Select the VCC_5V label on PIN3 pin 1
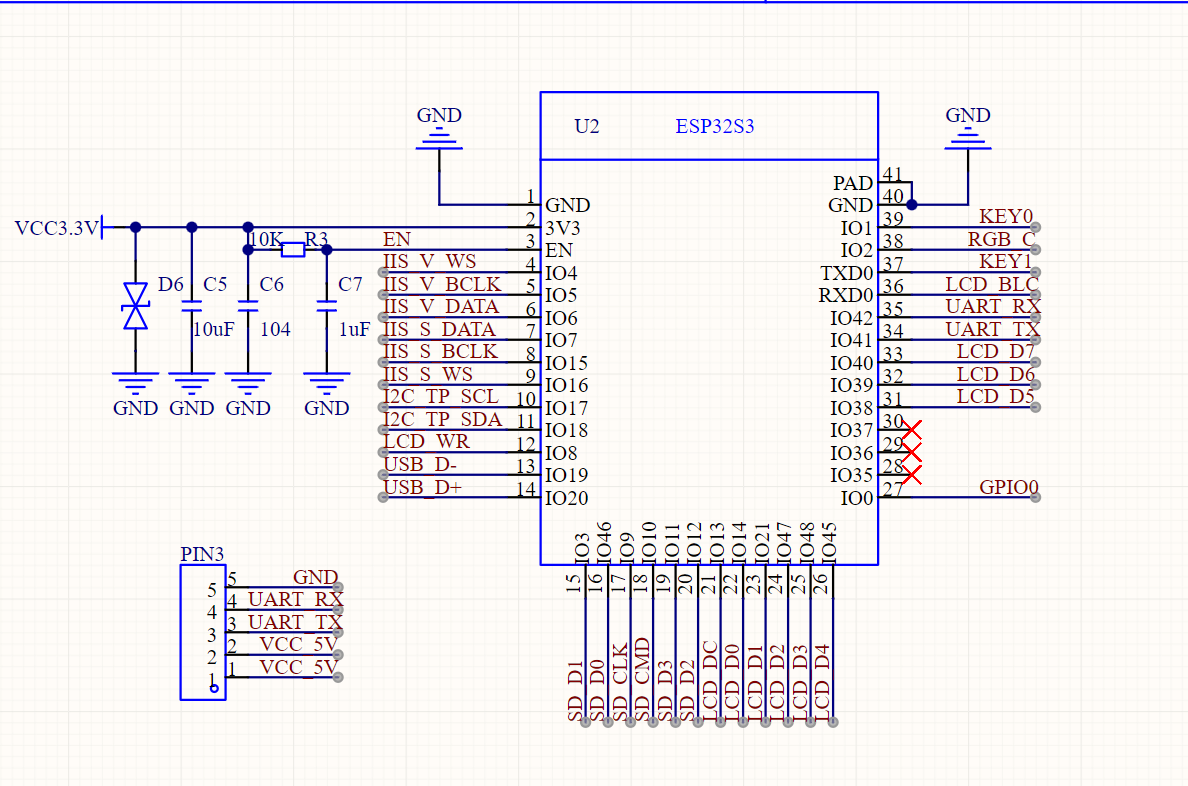 pos(299,667)
